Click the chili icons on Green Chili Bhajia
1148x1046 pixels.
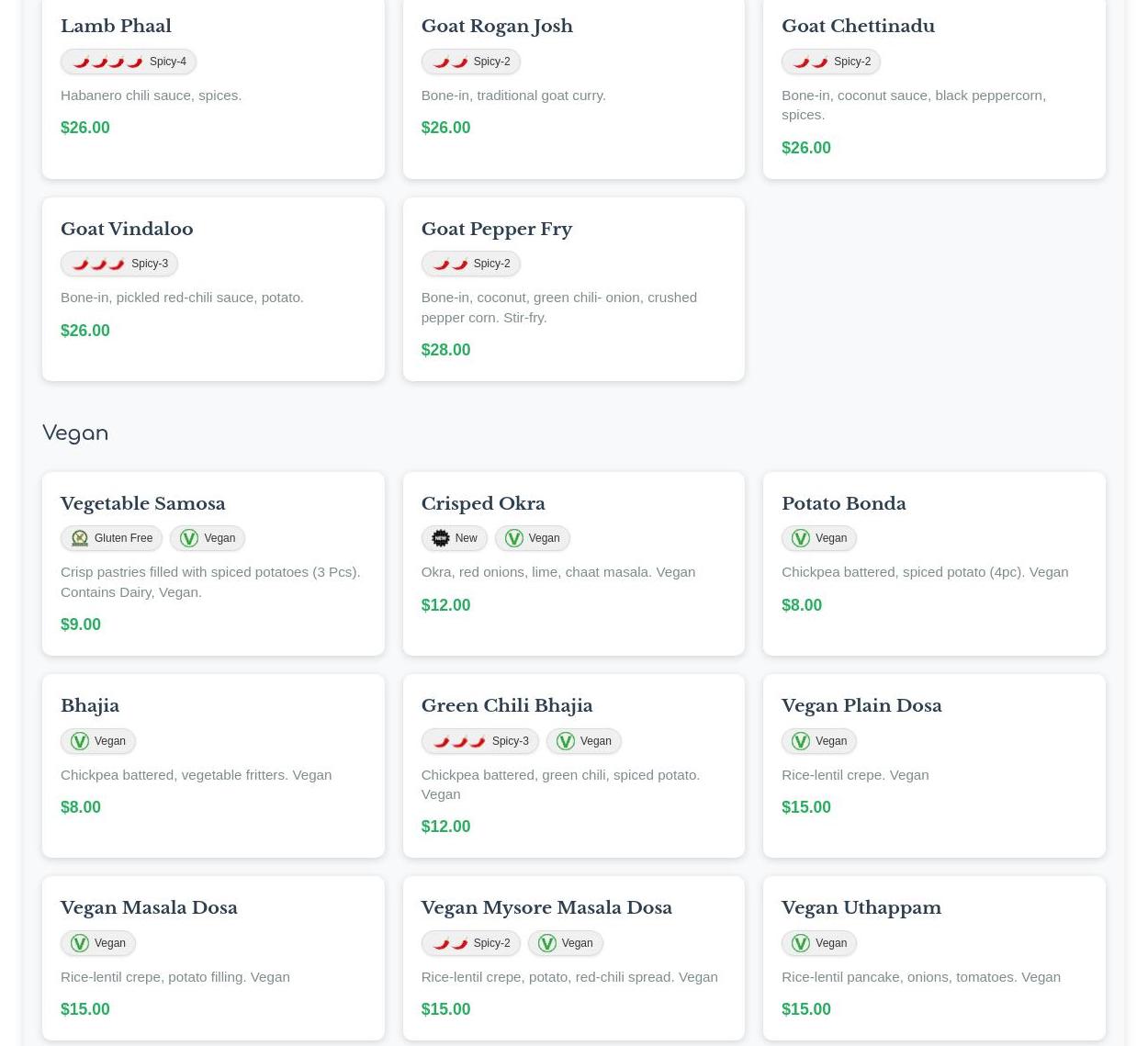[459, 741]
